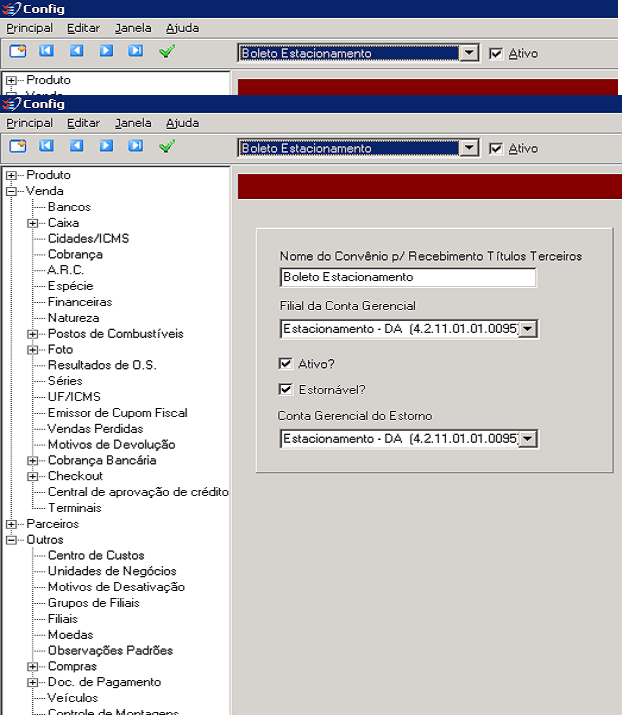The width and height of the screenshot is (623, 715).
Task: Select Cobrança tree item under Venda
Action: coord(75,254)
